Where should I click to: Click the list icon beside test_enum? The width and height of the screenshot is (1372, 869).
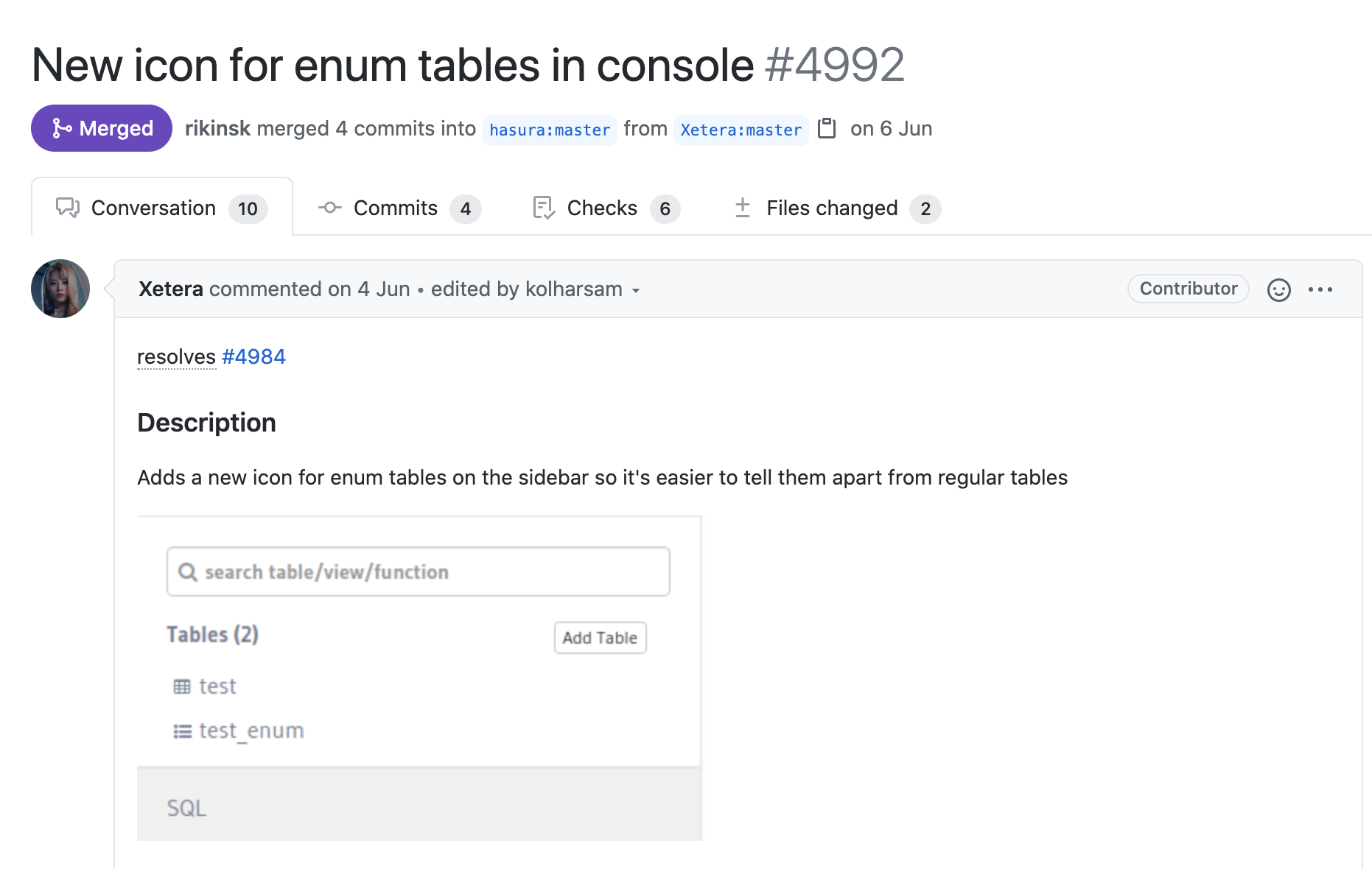[x=182, y=731]
